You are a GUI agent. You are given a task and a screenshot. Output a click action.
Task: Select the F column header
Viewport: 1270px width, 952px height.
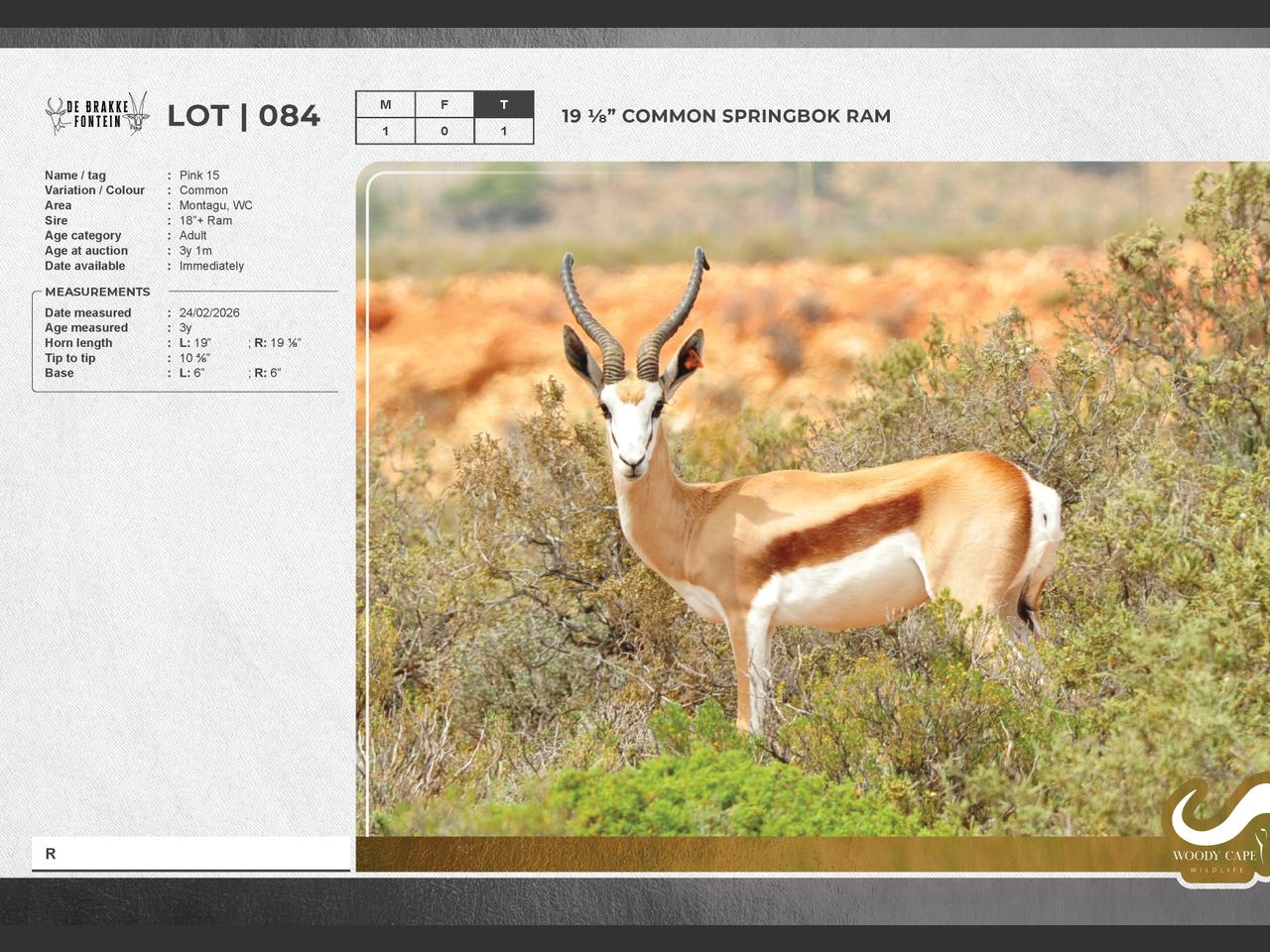coord(444,104)
